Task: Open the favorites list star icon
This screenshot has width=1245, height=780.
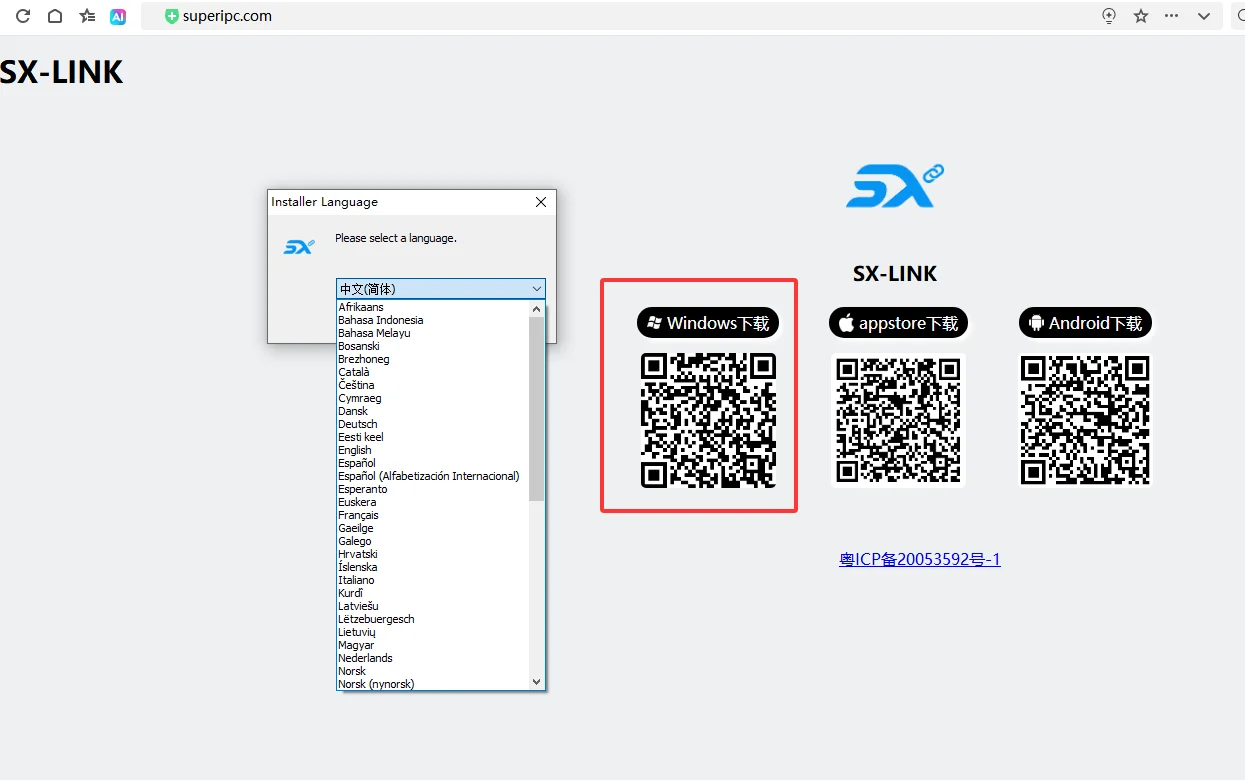Action: pyautogui.click(x=87, y=16)
